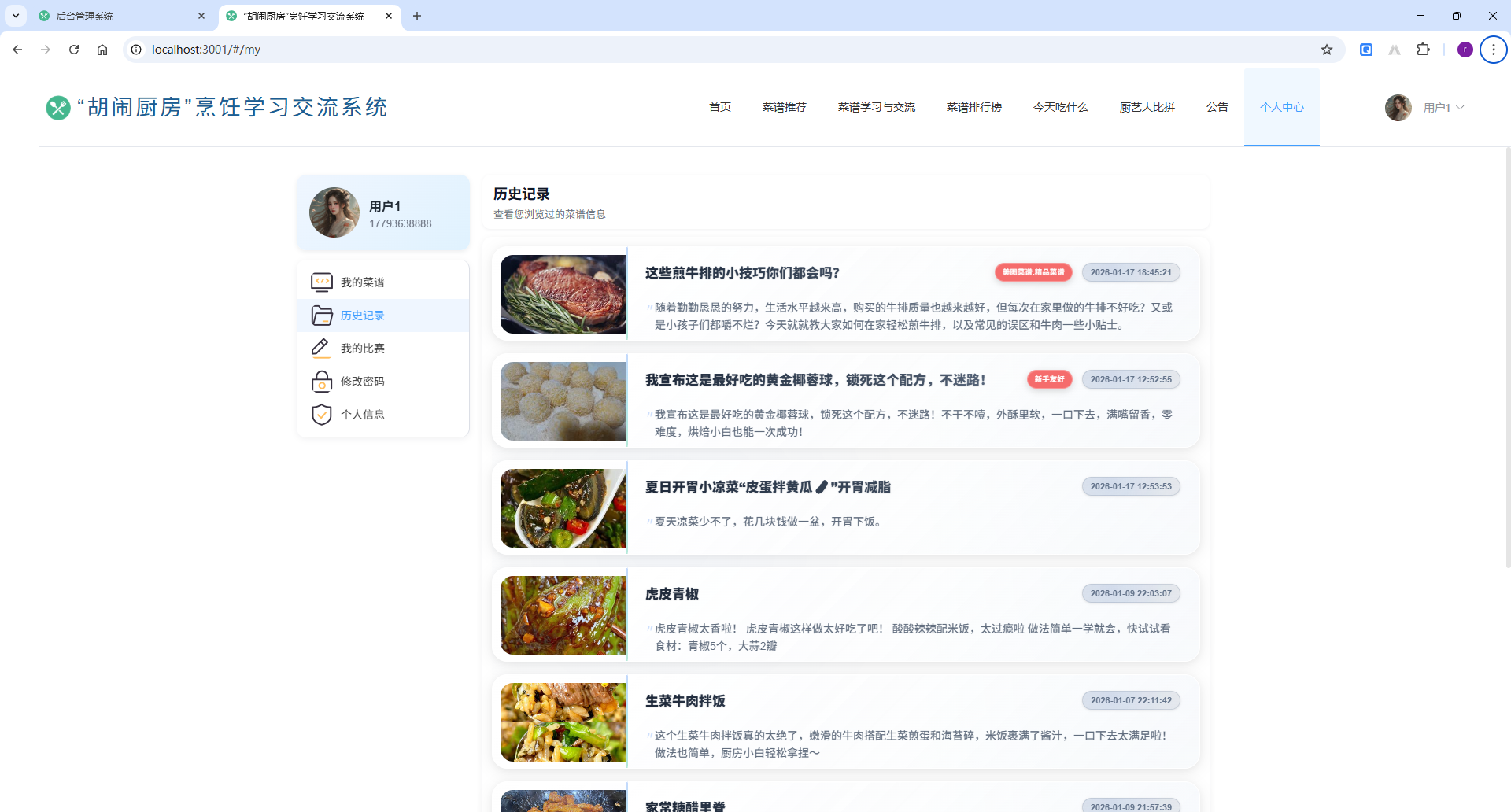Screen dimensions: 1511x812
Task: Click the red tag on the steak recipe
Action: click(1033, 272)
